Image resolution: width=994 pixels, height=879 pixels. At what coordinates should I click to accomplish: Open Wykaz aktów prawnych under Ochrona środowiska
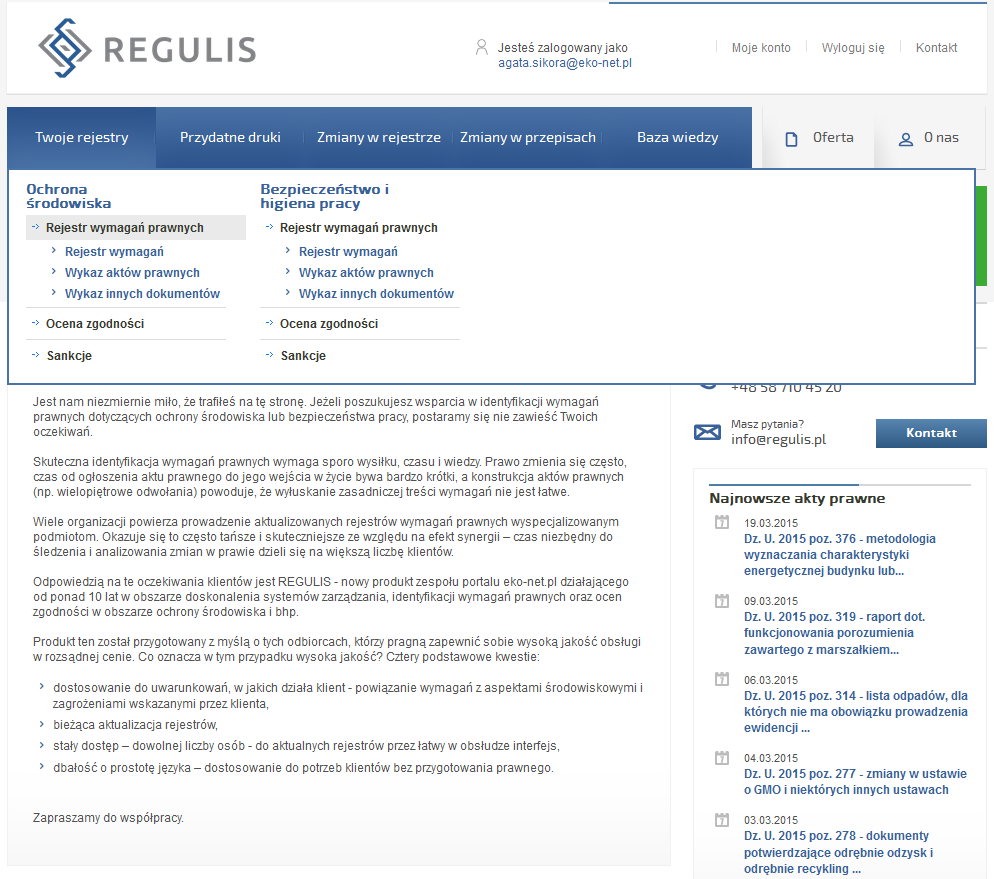tap(132, 273)
